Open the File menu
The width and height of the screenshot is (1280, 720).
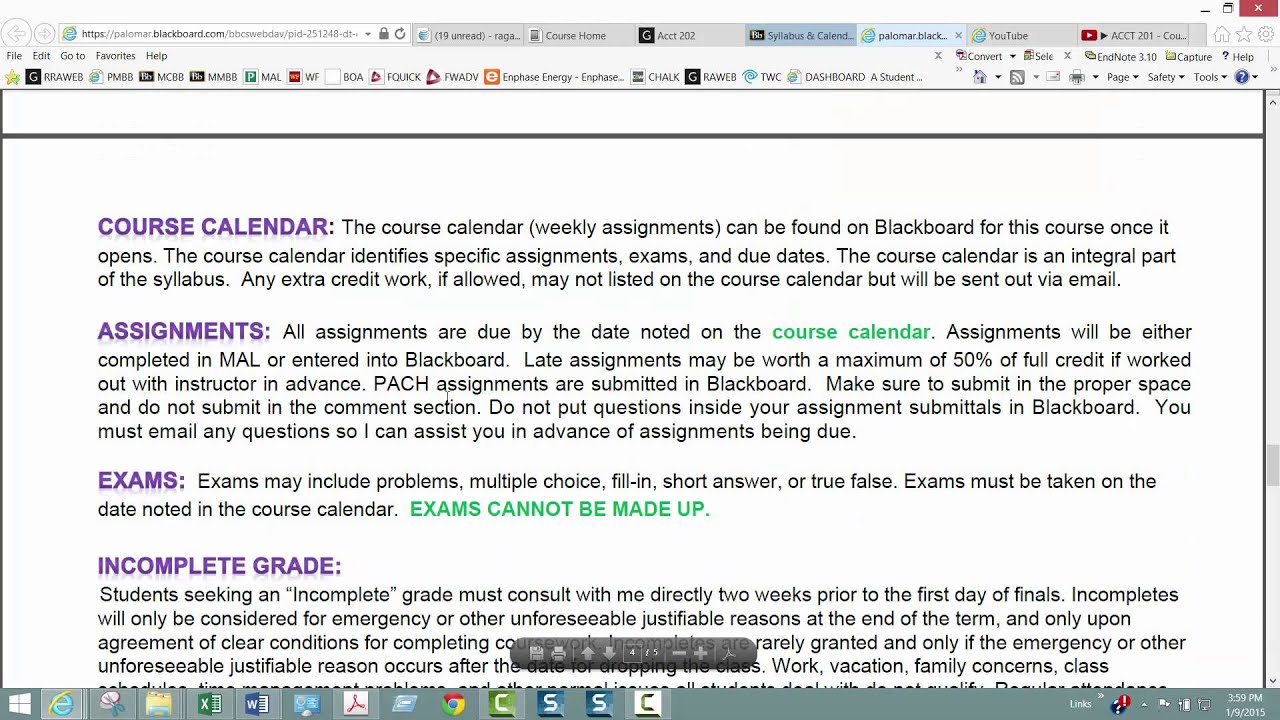[x=14, y=56]
